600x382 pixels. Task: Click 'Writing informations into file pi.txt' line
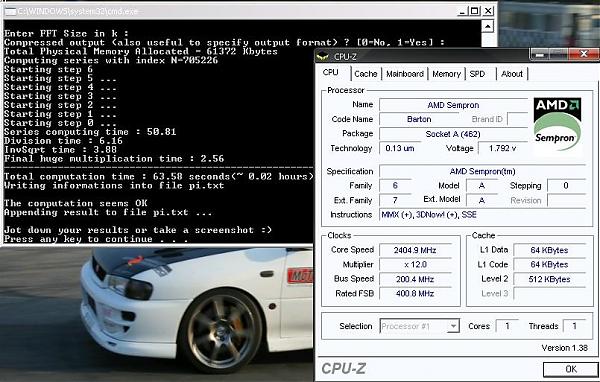coord(114,185)
